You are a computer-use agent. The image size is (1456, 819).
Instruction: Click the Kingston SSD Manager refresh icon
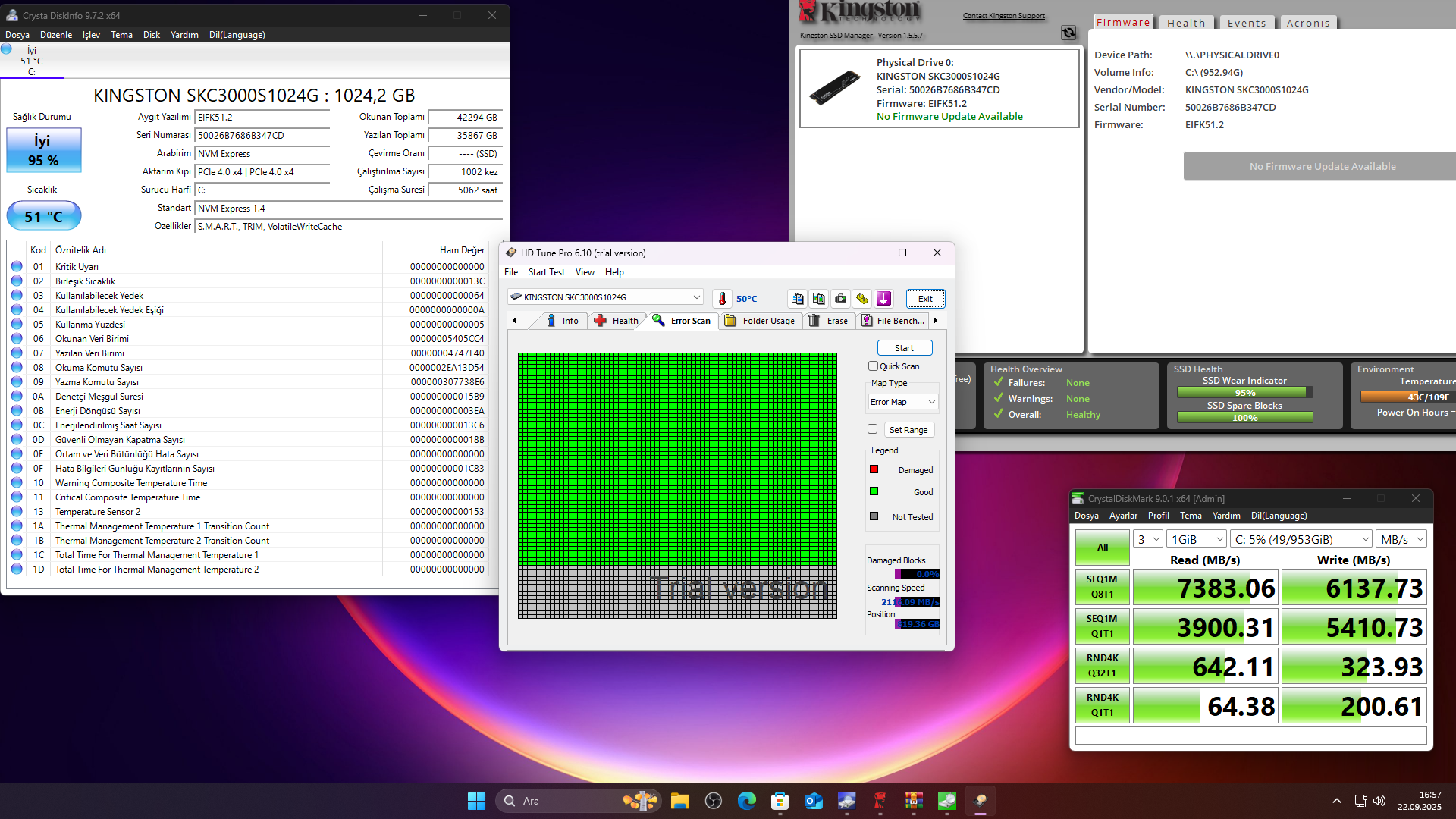(x=1068, y=33)
